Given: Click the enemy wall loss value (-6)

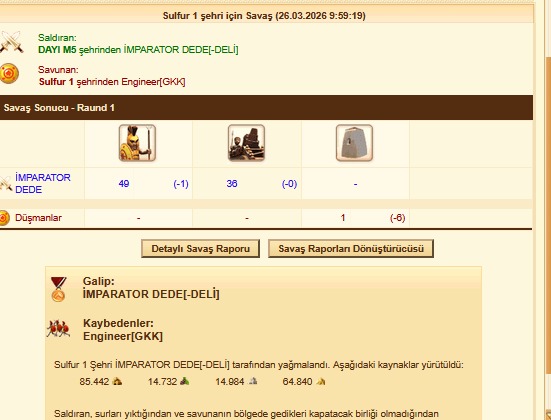Looking at the screenshot, I should (x=397, y=218).
